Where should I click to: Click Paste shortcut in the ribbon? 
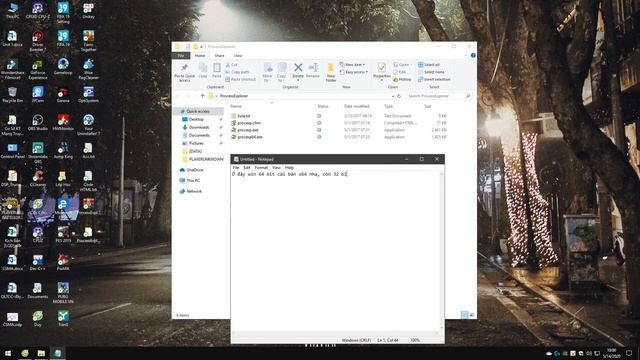[240, 80]
